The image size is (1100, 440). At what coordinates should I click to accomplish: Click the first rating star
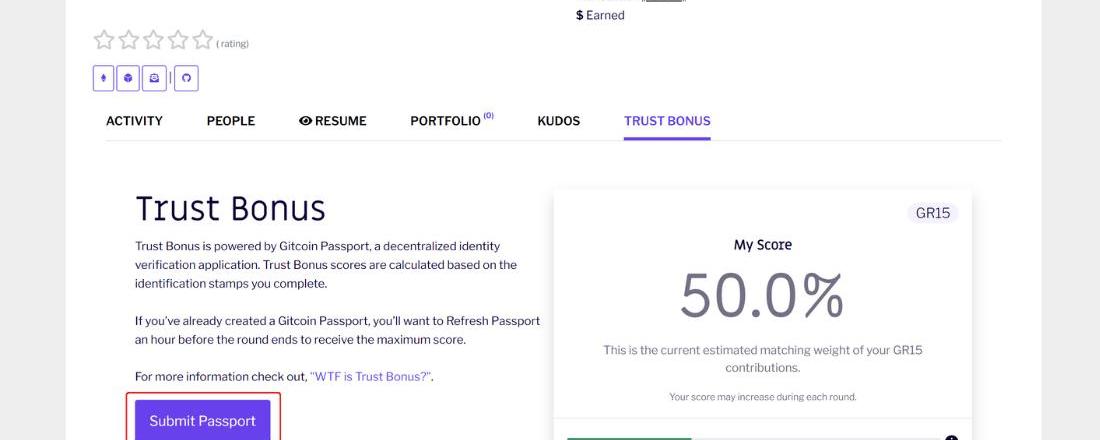point(104,40)
